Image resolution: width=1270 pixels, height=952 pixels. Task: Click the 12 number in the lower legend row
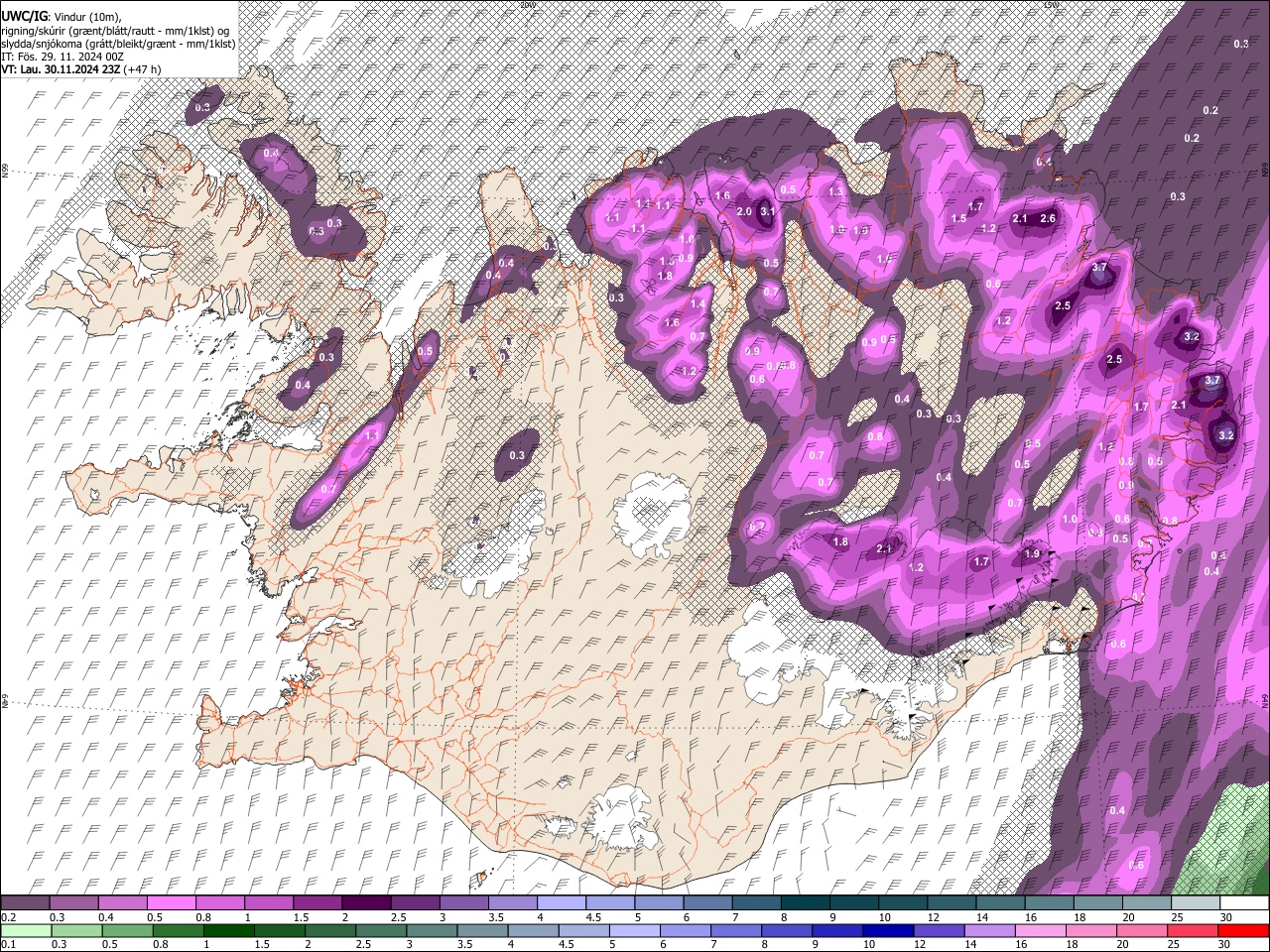[920, 944]
